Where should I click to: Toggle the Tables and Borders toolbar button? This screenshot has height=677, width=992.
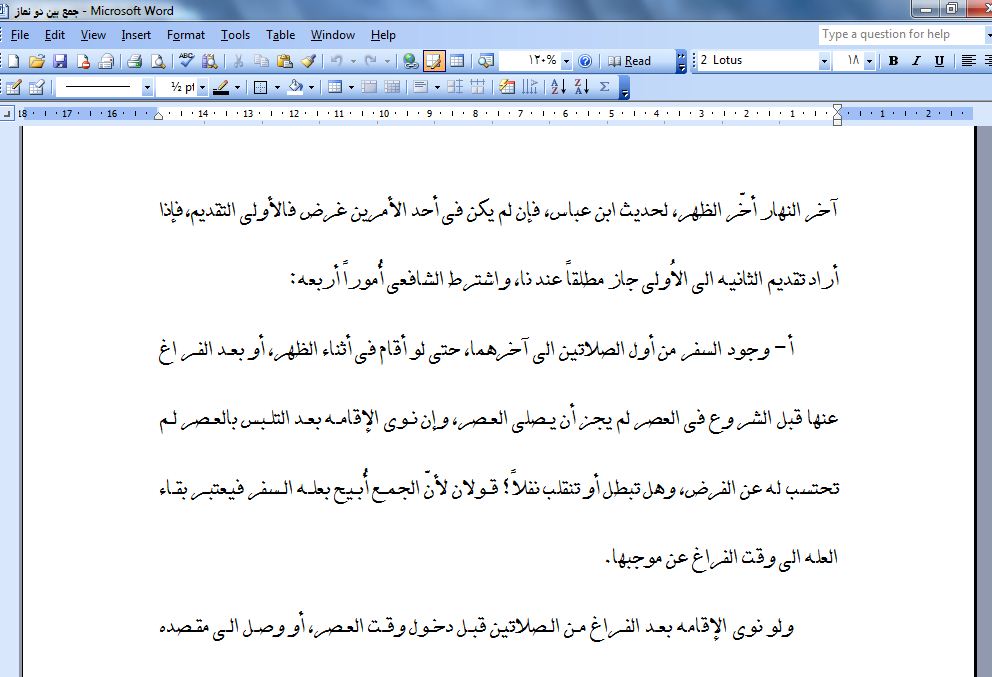[434, 61]
